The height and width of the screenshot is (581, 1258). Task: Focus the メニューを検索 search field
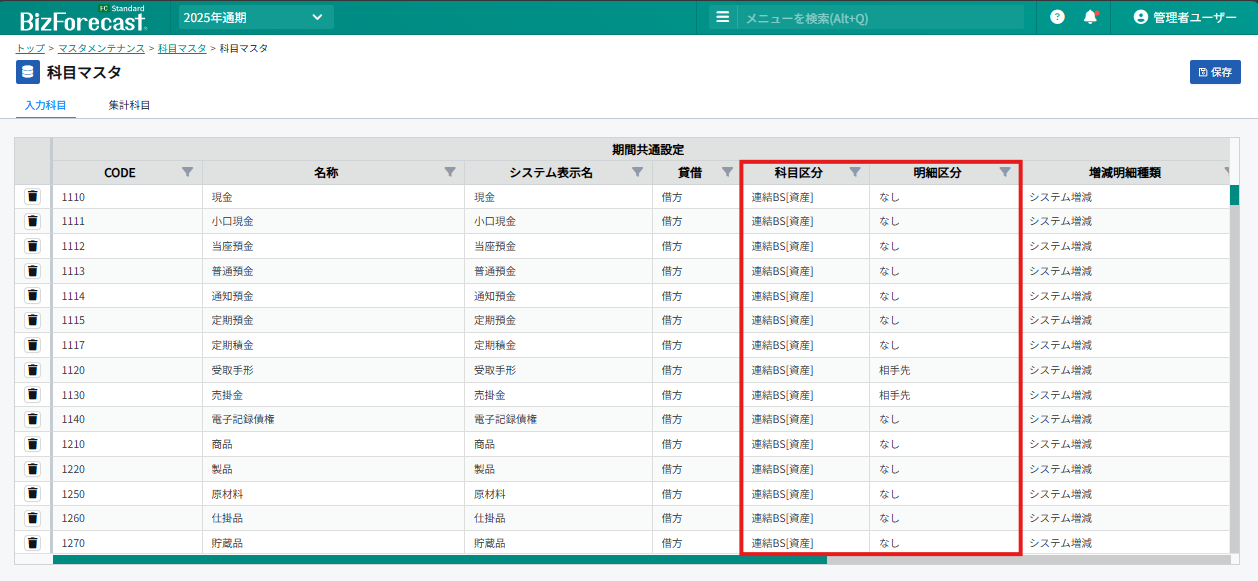pos(880,17)
